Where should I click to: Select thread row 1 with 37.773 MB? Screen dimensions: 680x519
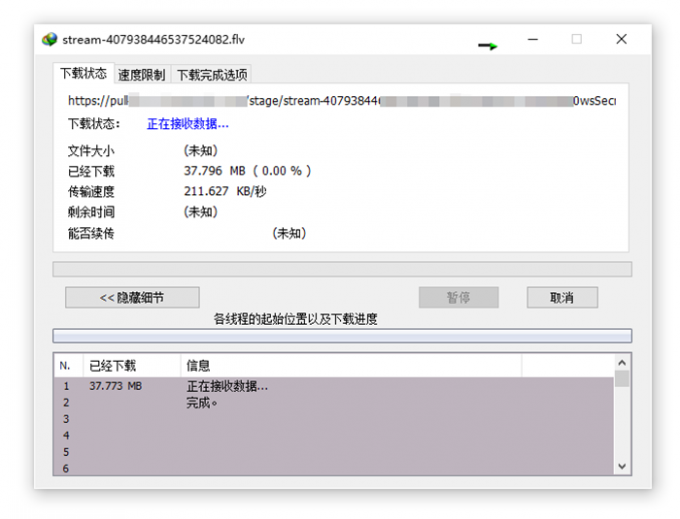[x=333, y=386]
